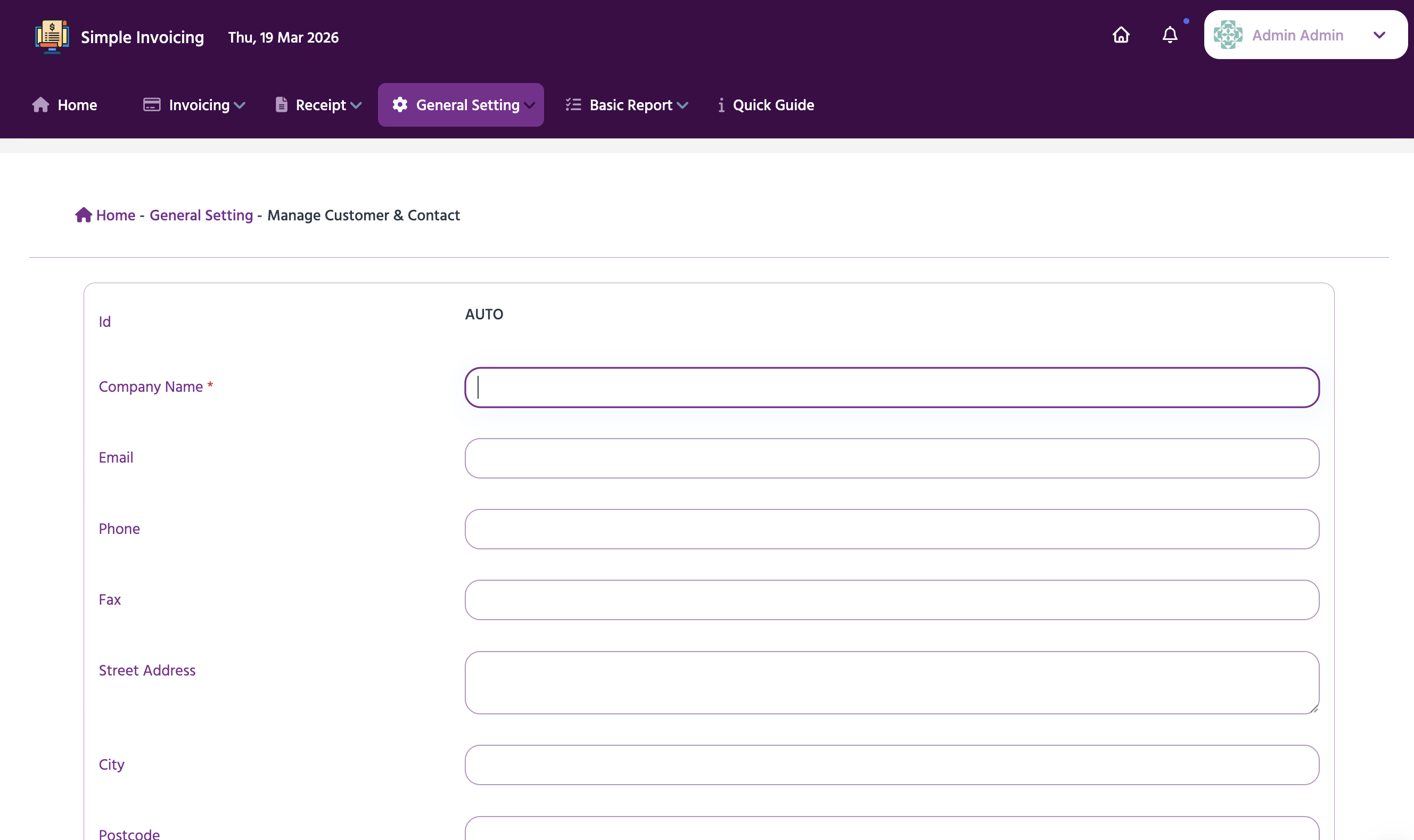The height and width of the screenshot is (840, 1414).
Task: Open the Quick Guide menu item
Action: coord(766,105)
